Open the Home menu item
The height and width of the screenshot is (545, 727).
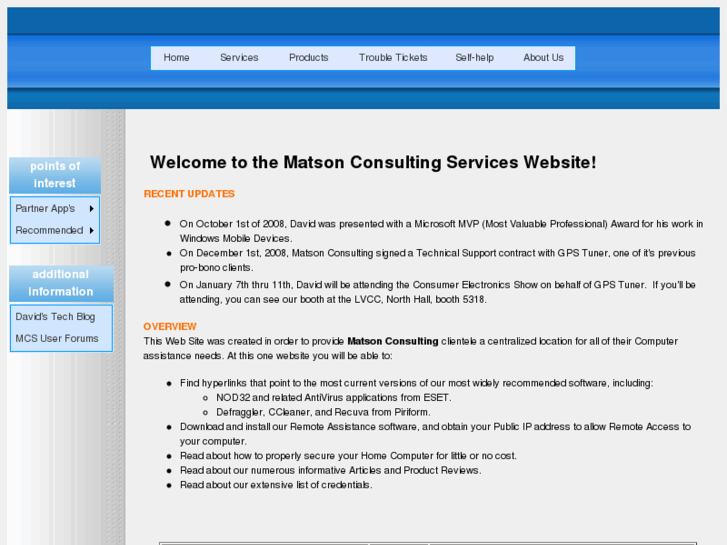(176, 58)
